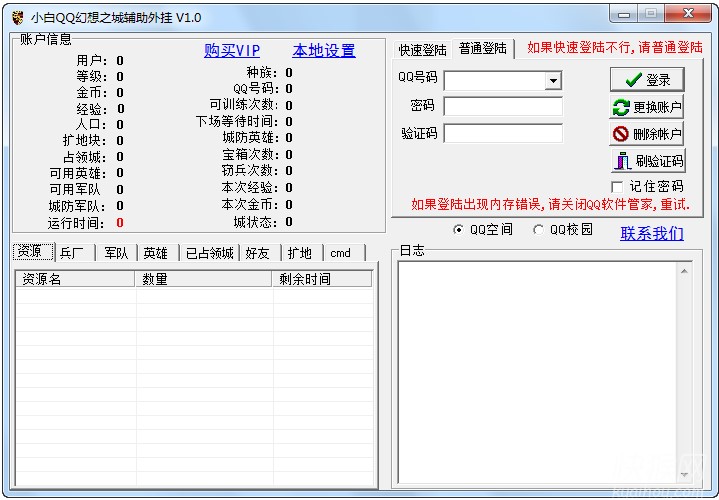The height and width of the screenshot is (500, 719).
Task: Open the 兵厂 tab
Action: [x=76, y=253]
